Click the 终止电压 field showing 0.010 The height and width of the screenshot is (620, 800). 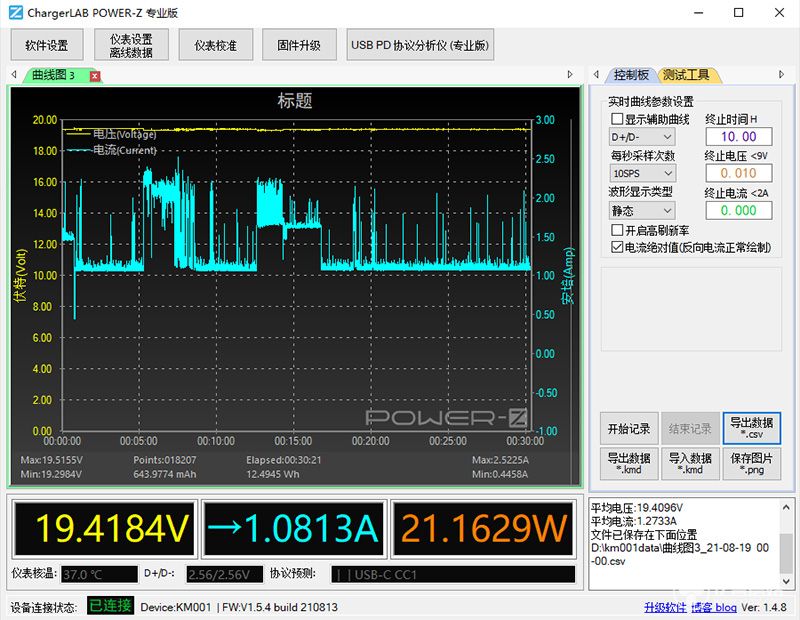[x=738, y=173]
